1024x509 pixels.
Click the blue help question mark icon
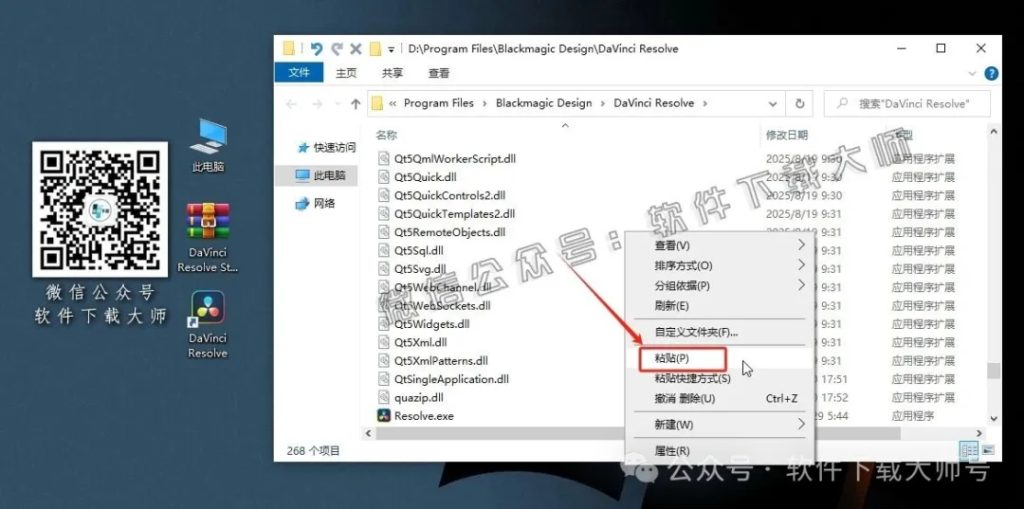coord(991,73)
